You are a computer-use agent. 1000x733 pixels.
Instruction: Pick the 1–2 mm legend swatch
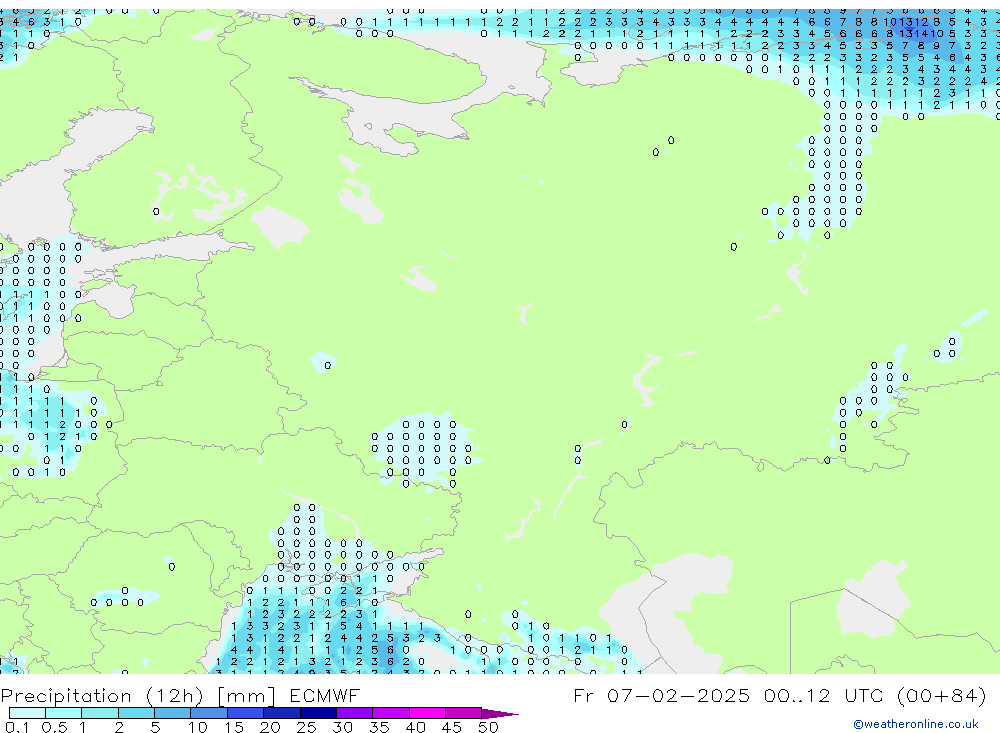tap(99, 713)
